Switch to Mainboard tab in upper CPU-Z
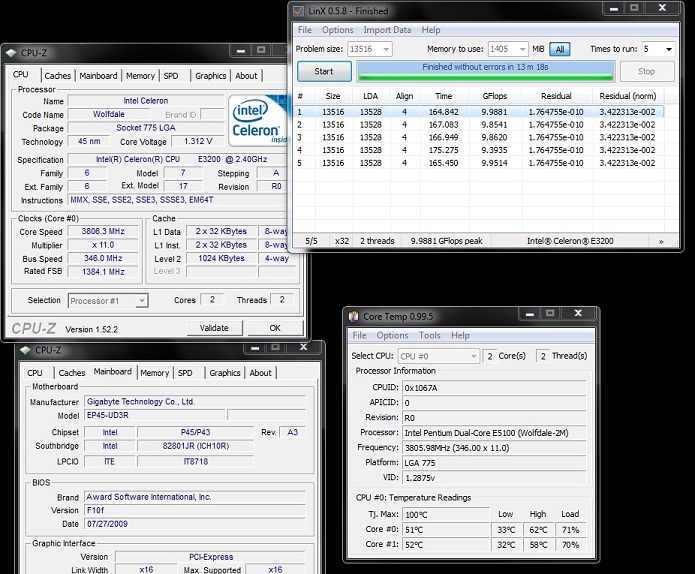Image resolution: width=695 pixels, height=574 pixels. [x=98, y=76]
